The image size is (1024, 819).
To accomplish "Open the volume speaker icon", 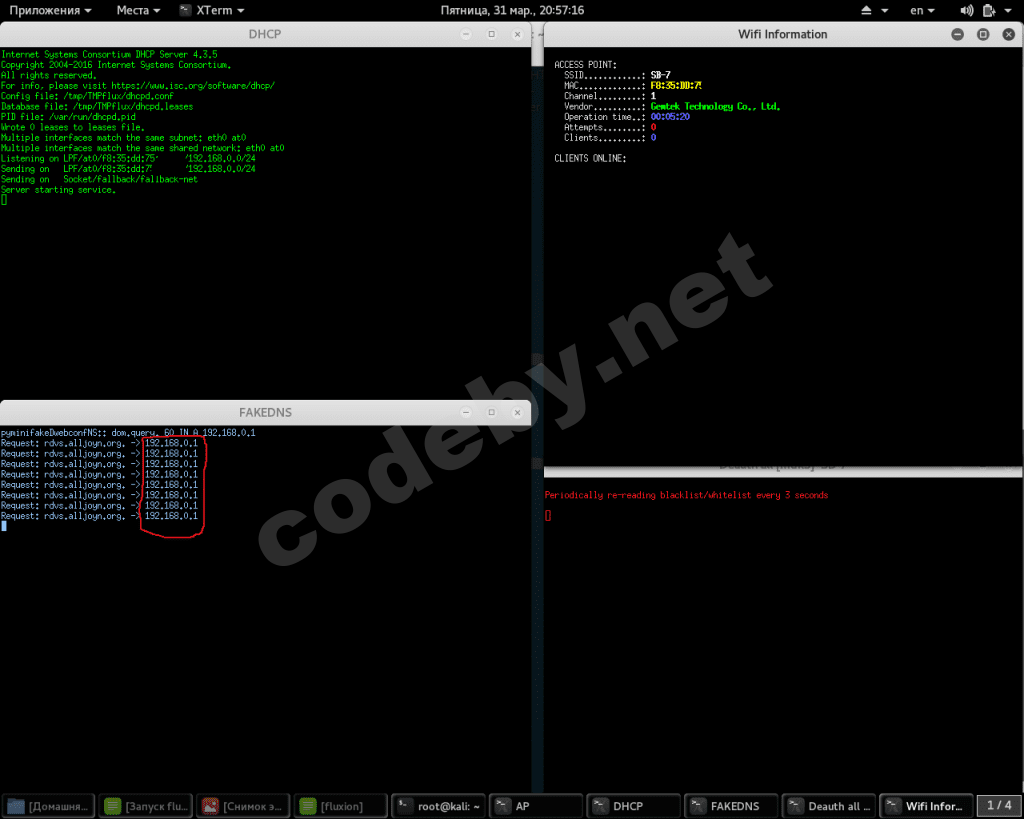I will (x=966, y=10).
